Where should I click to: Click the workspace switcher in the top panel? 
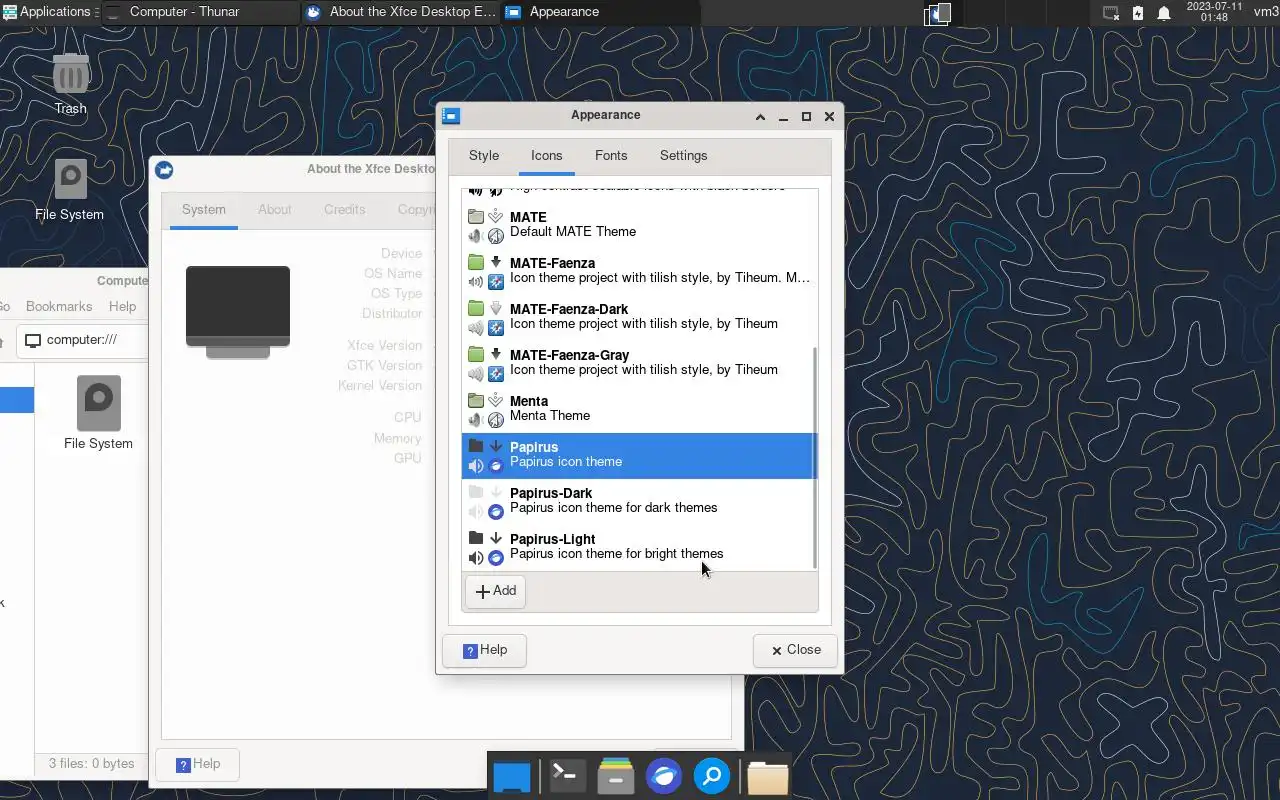pos(937,13)
